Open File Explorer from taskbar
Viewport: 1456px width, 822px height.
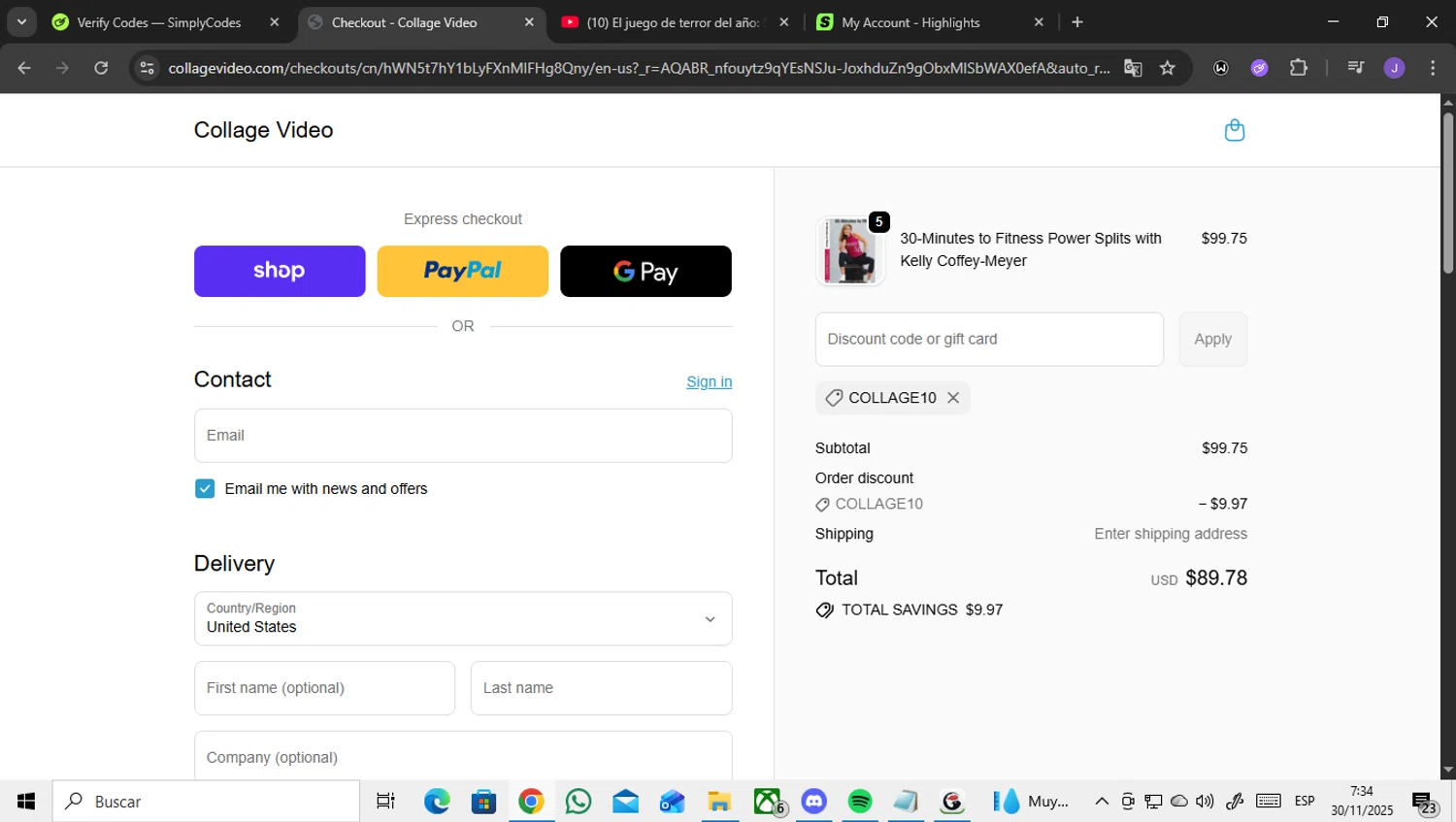pyautogui.click(x=719, y=802)
